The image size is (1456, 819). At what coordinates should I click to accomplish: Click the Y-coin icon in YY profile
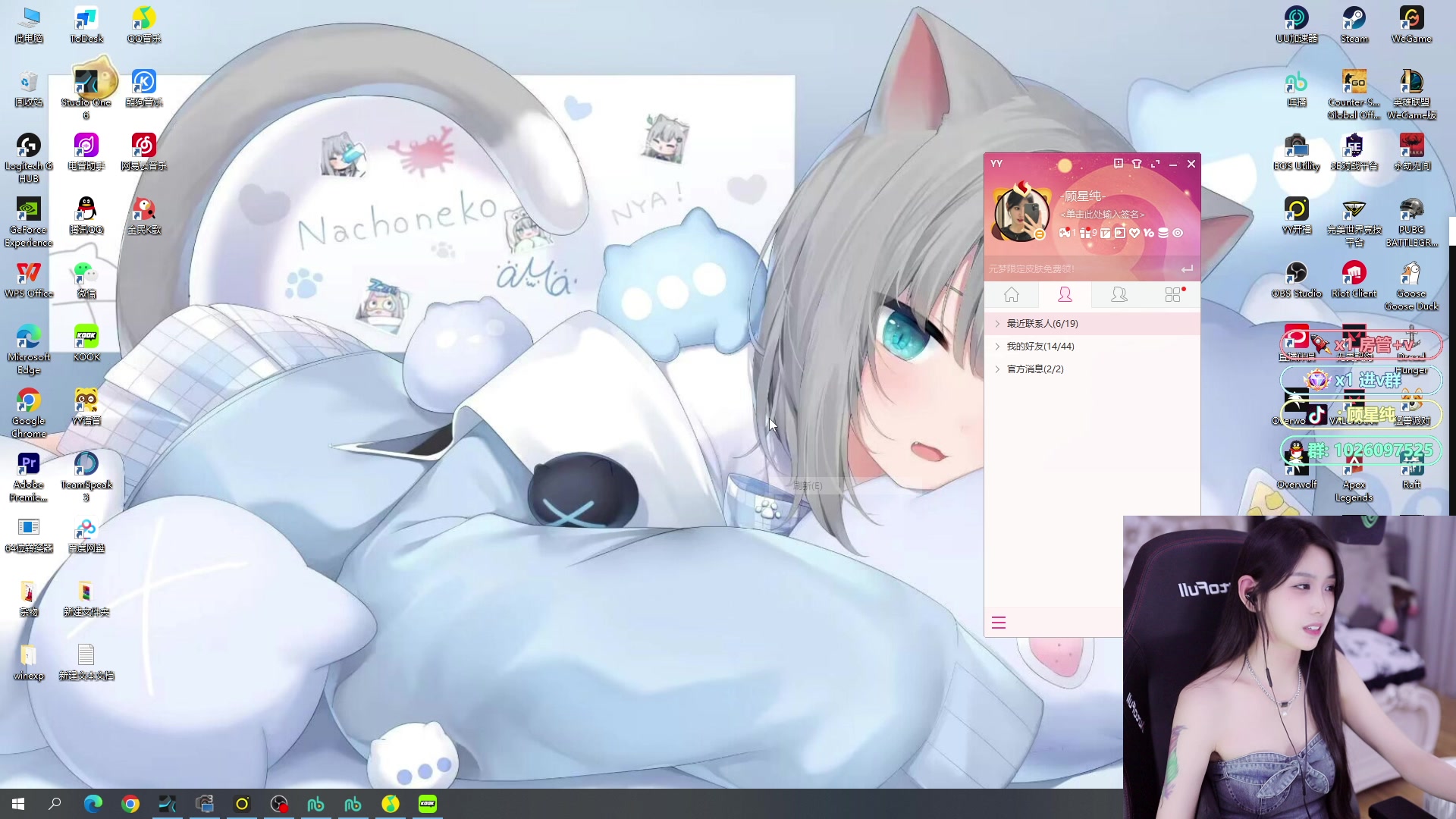tap(1149, 233)
